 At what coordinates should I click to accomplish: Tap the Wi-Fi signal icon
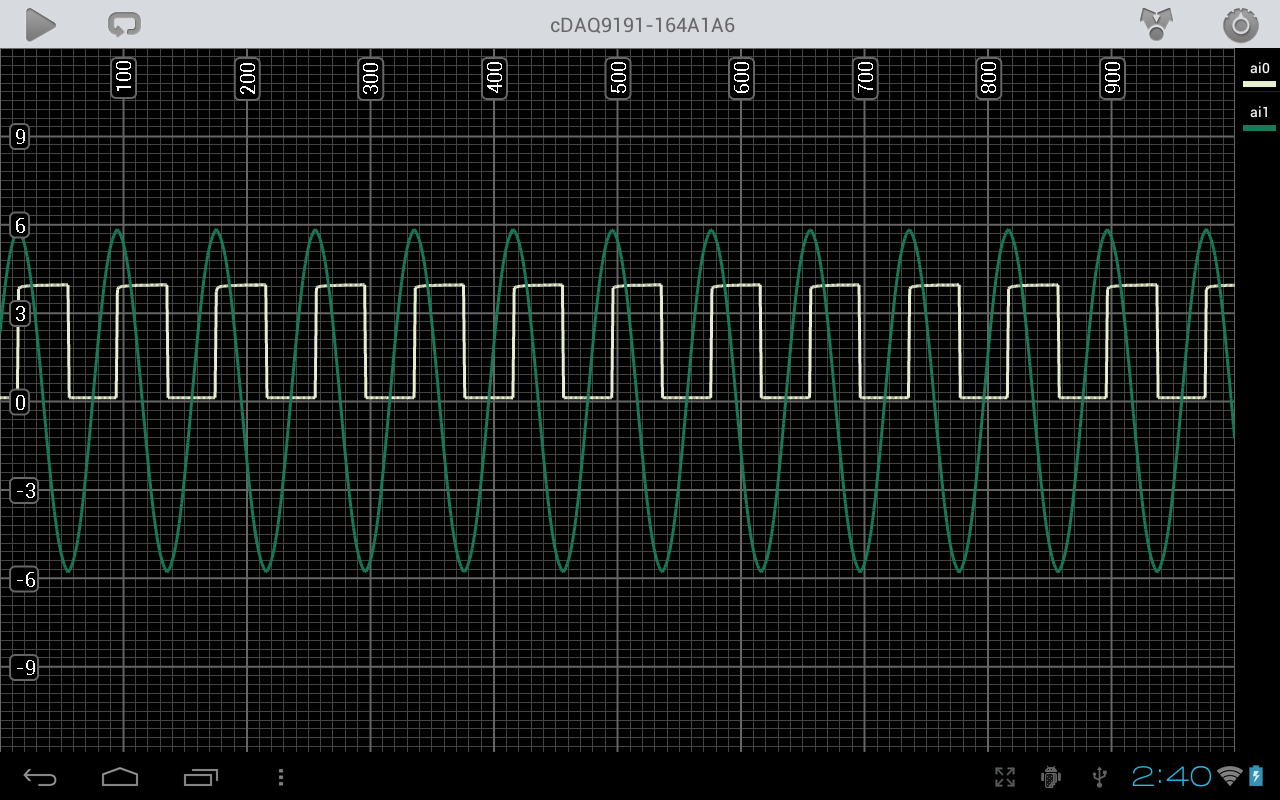[1229, 776]
